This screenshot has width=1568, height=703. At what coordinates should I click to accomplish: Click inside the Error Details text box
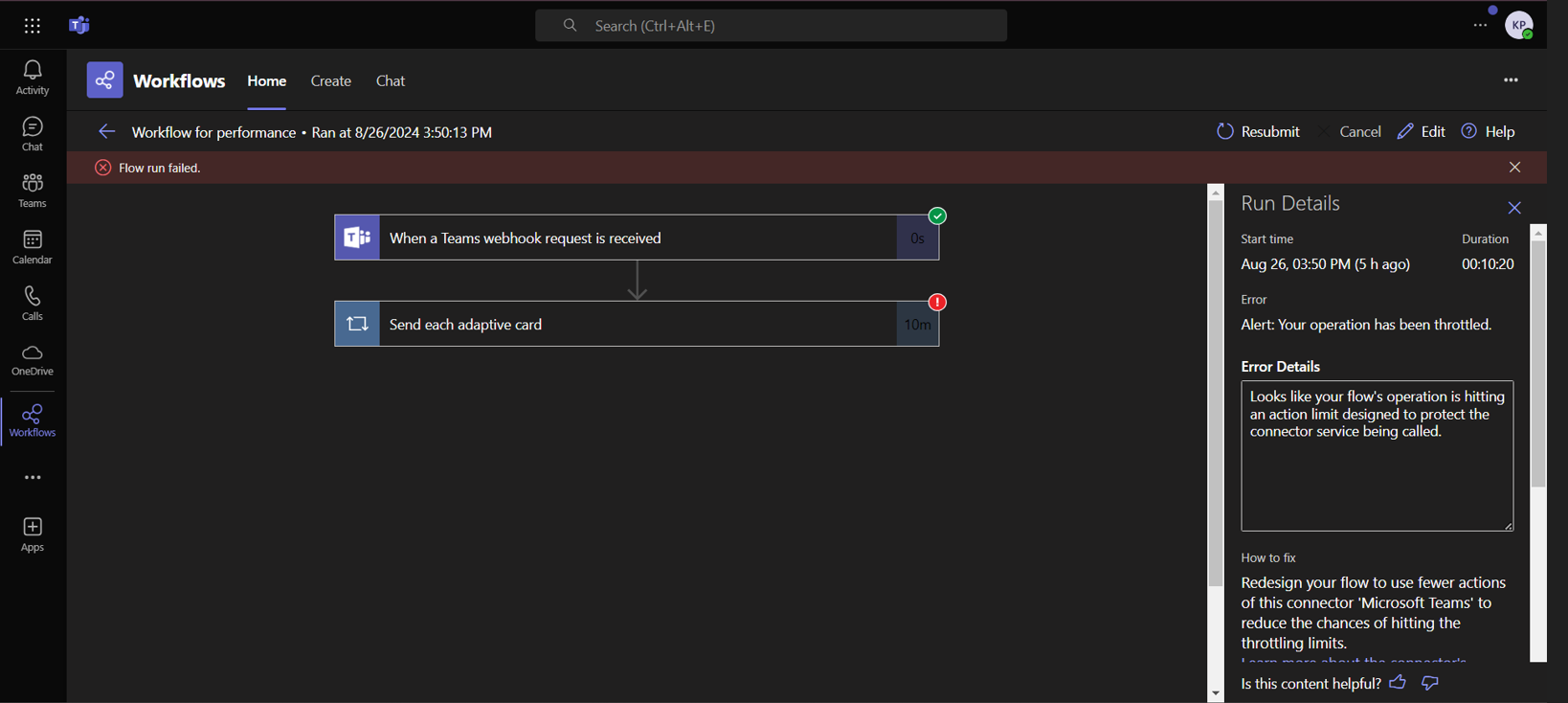tap(1377, 456)
